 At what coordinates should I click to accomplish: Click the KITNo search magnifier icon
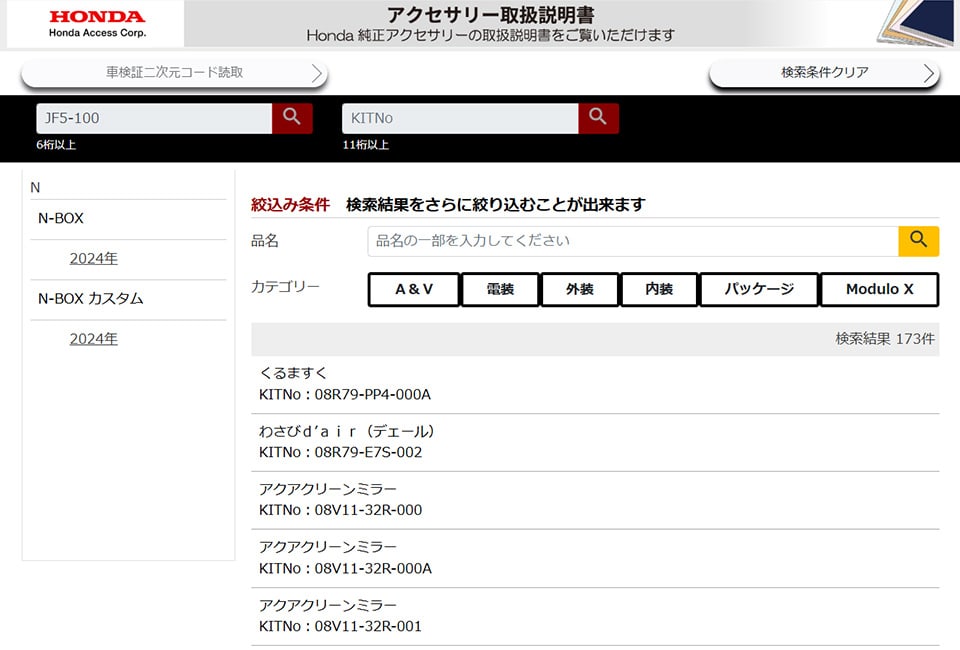pos(598,118)
